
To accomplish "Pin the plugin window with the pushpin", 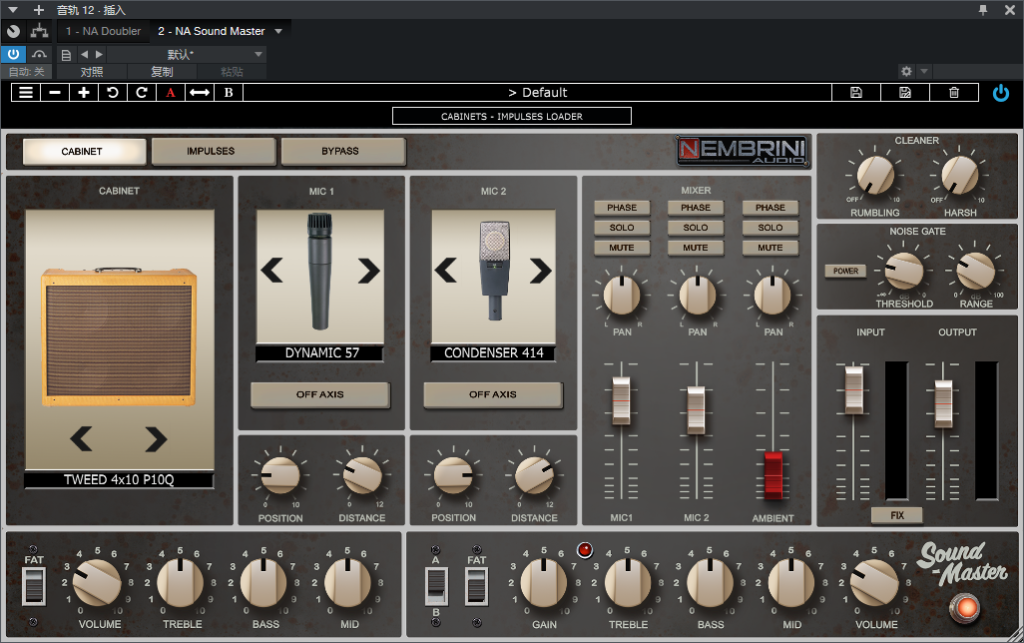I will tap(983, 10).
